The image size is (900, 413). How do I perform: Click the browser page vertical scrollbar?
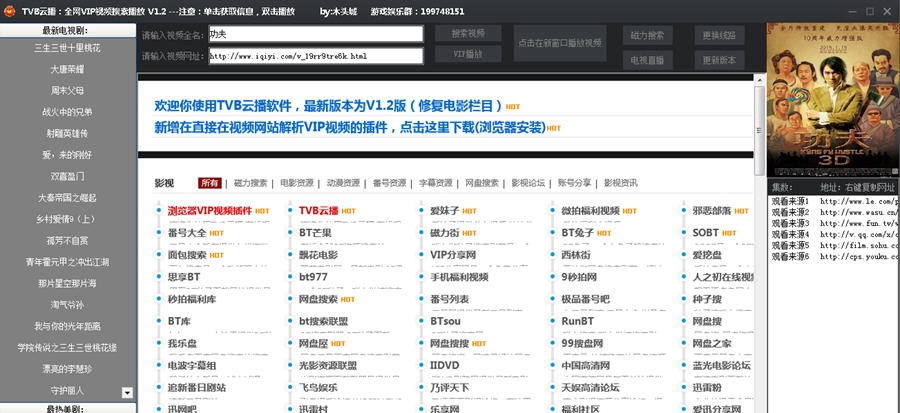pyautogui.click(x=759, y=130)
